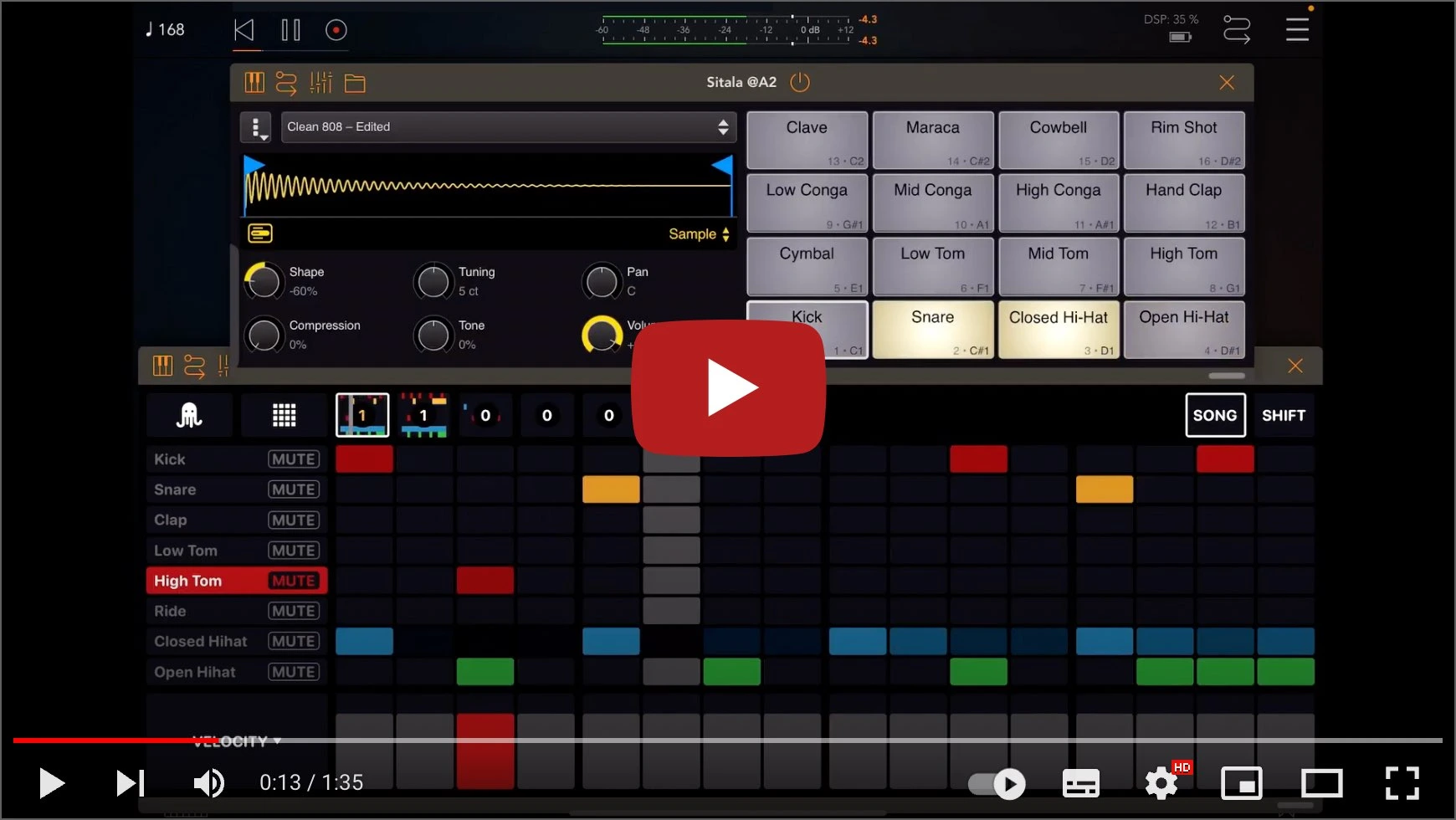Open the VELOCITY lane dropdown

(236, 741)
